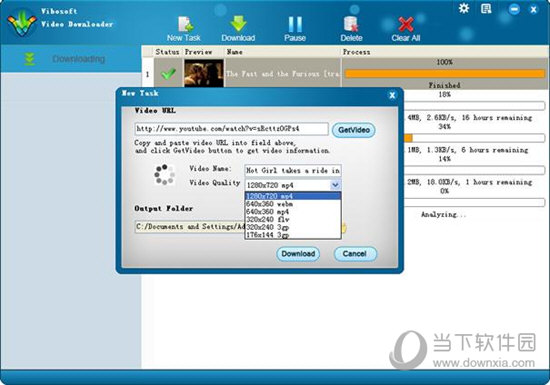Click the 34% progress bar
Image resolution: width=550 pixels, height=385 pixels.
[x=474, y=138]
